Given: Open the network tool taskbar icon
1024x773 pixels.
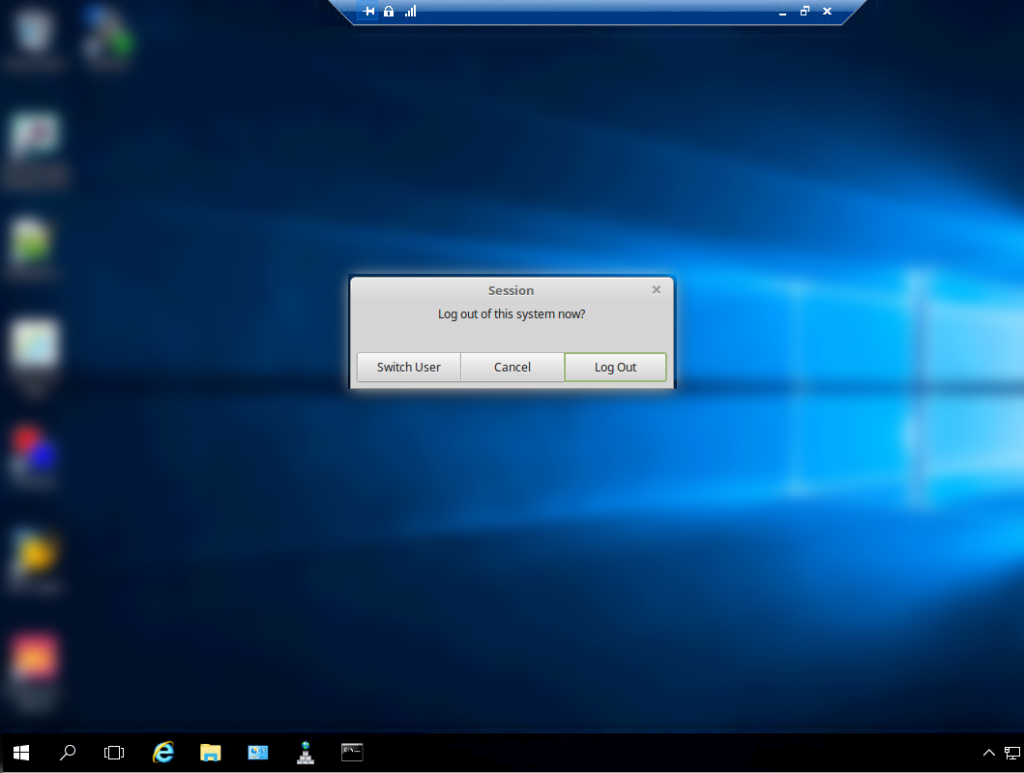Looking at the screenshot, I should 306,752.
